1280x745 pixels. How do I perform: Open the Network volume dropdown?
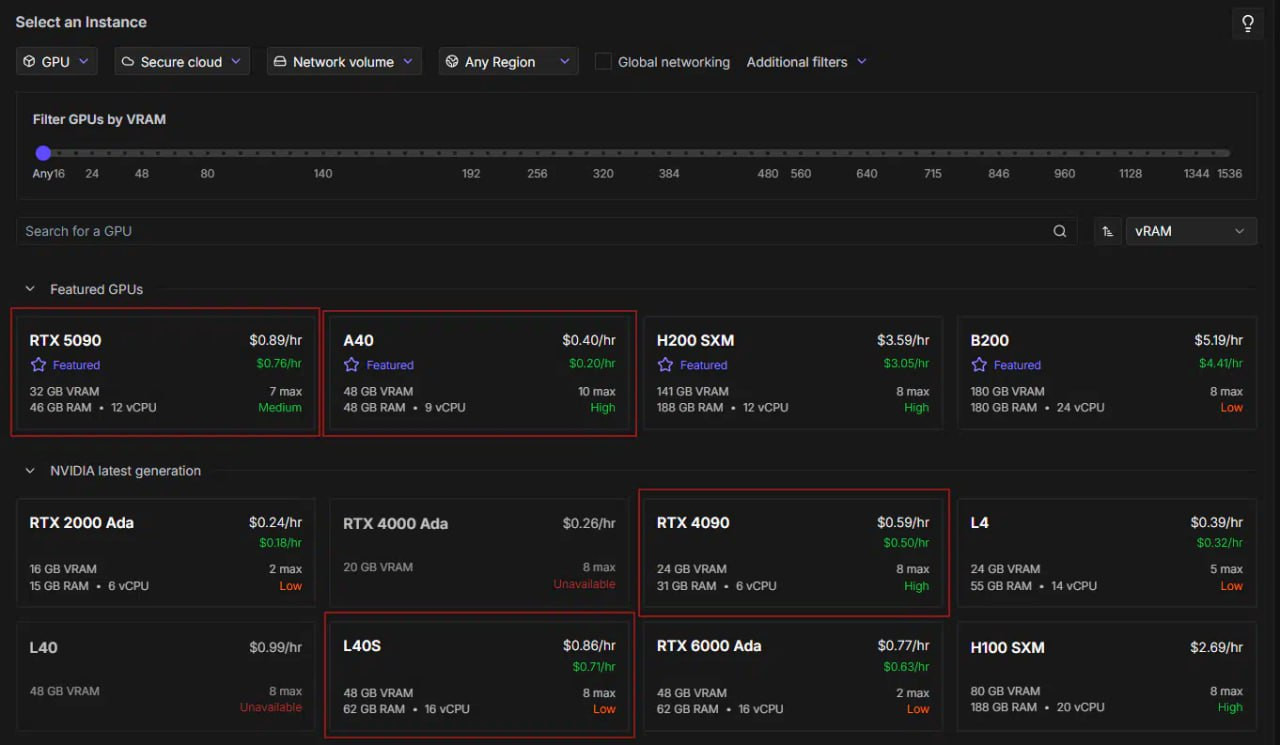[x=344, y=62]
